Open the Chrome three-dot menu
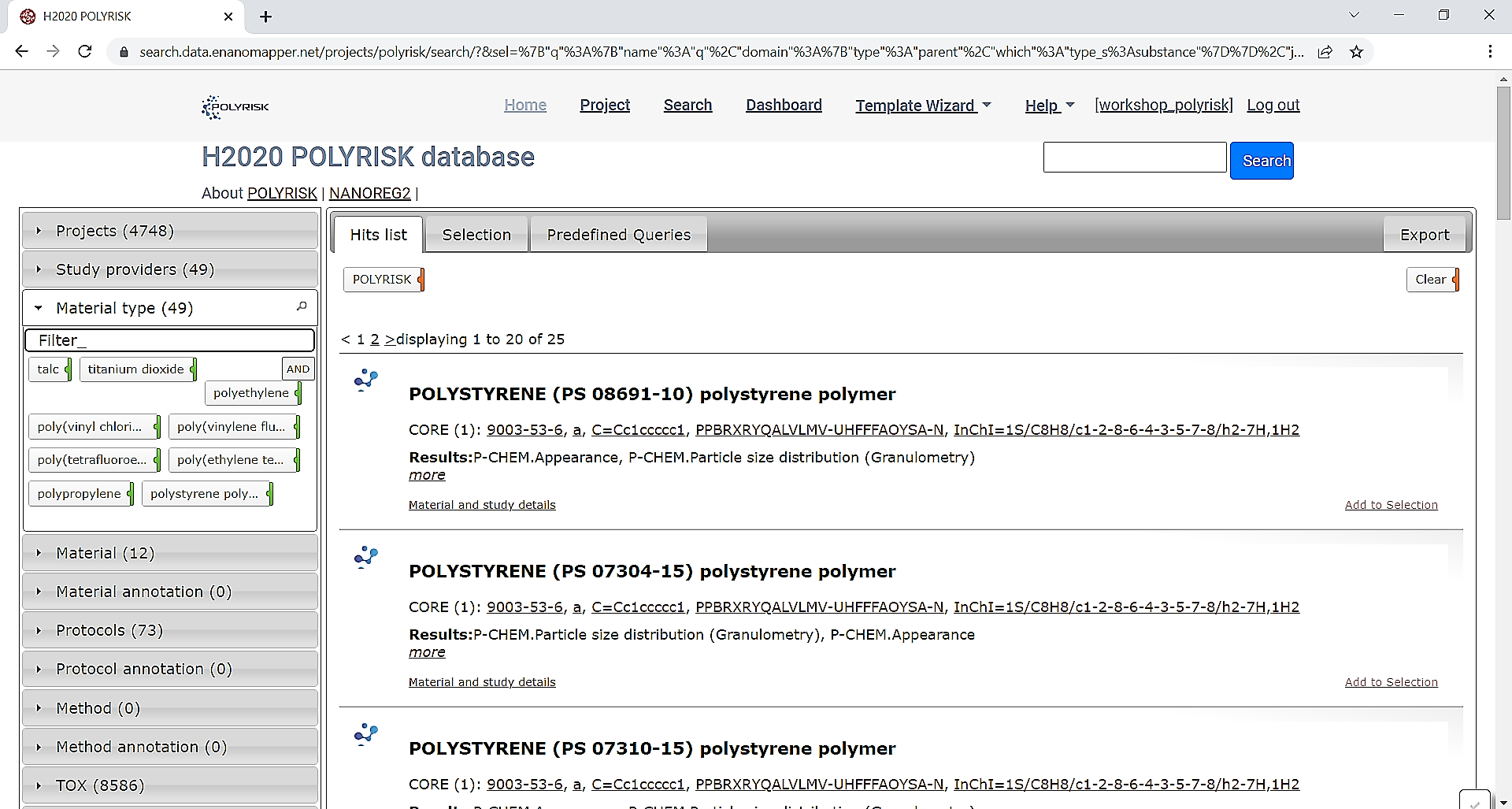The height and width of the screenshot is (809, 1512). [x=1490, y=52]
